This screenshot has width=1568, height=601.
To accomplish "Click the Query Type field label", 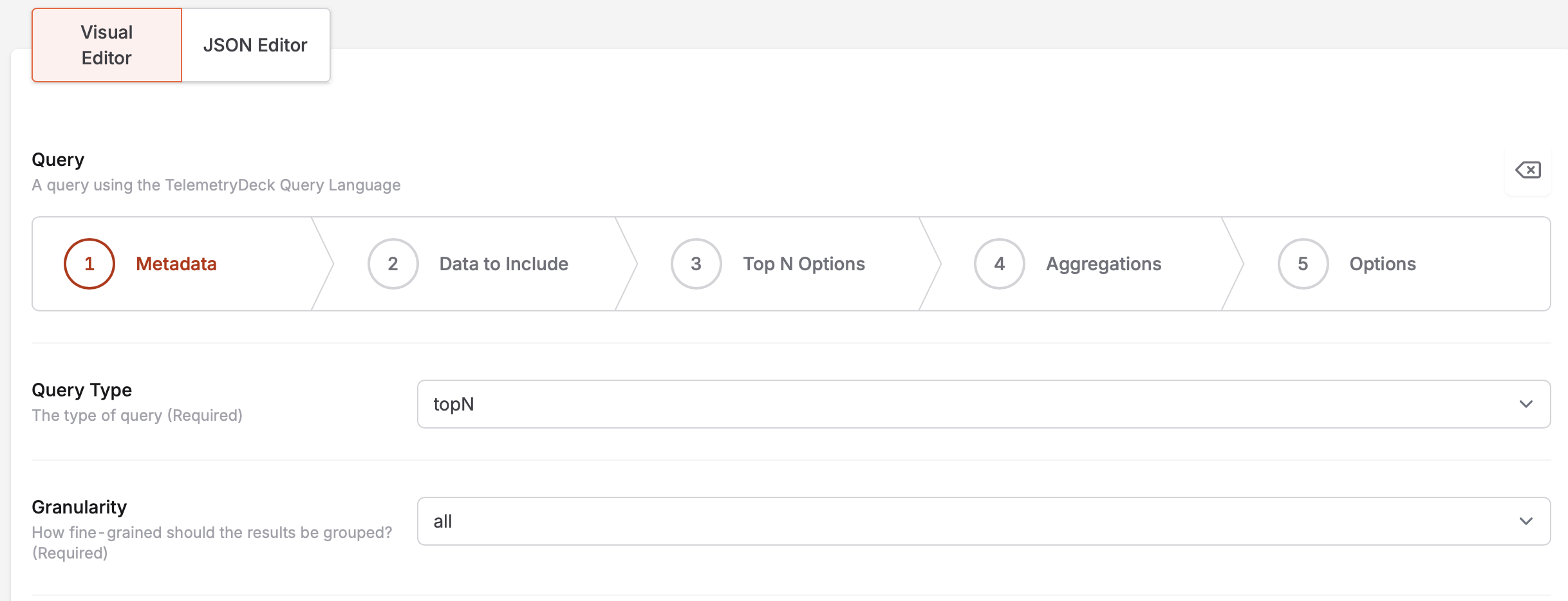I will click(x=82, y=390).
